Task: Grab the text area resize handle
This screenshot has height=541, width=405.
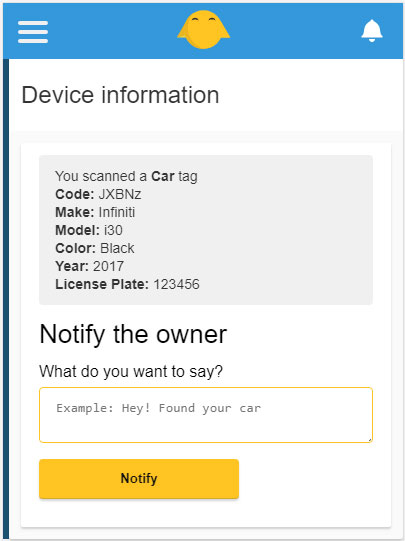Action: click(x=370, y=440)
